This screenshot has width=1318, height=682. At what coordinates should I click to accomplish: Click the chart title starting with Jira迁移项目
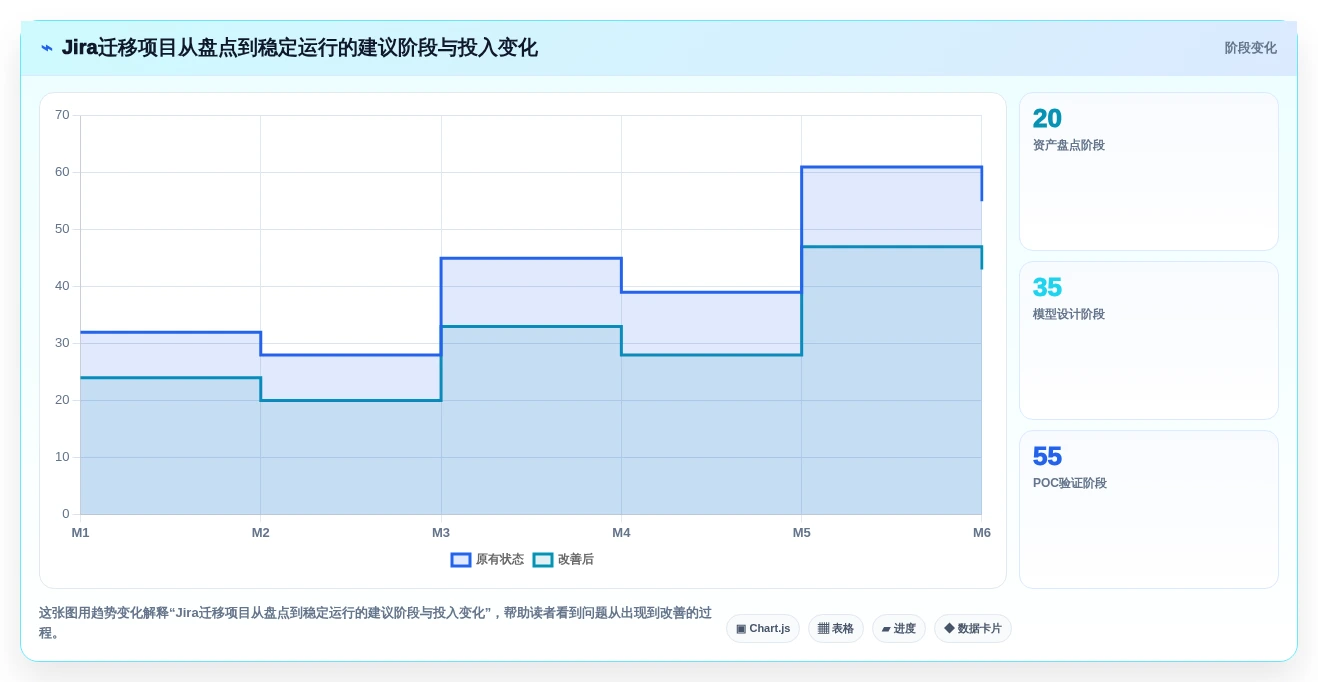pyautogui.click(x=300, y=48)
